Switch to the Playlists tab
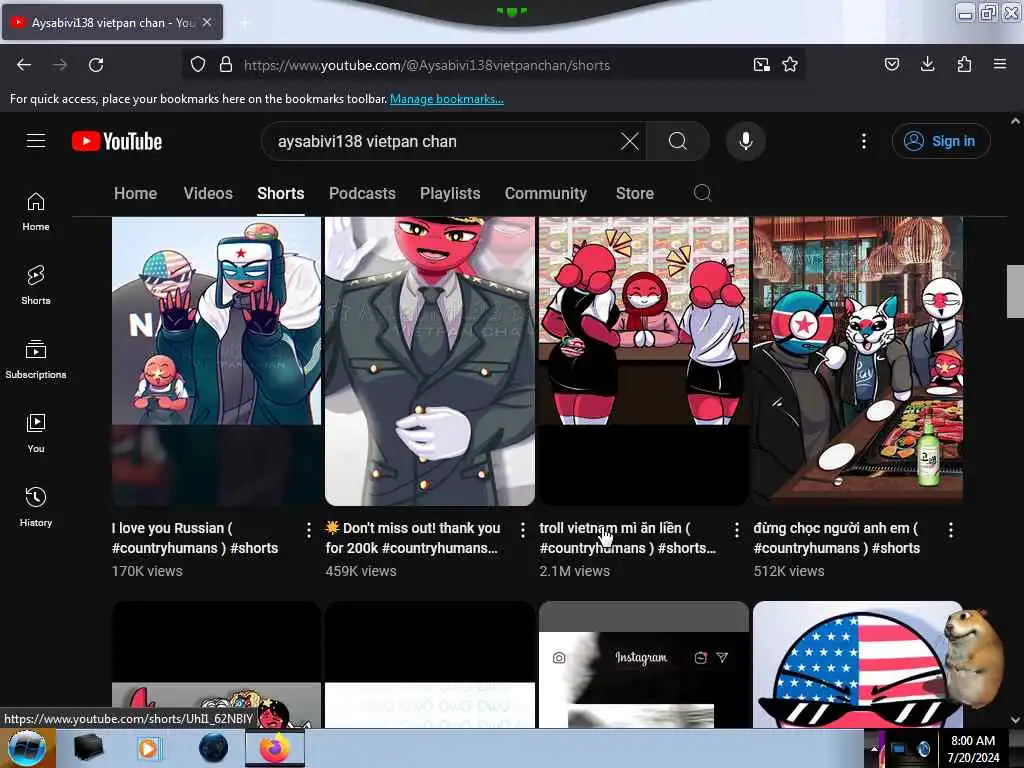The image size is (1024, 768). [x=450, y=193]
